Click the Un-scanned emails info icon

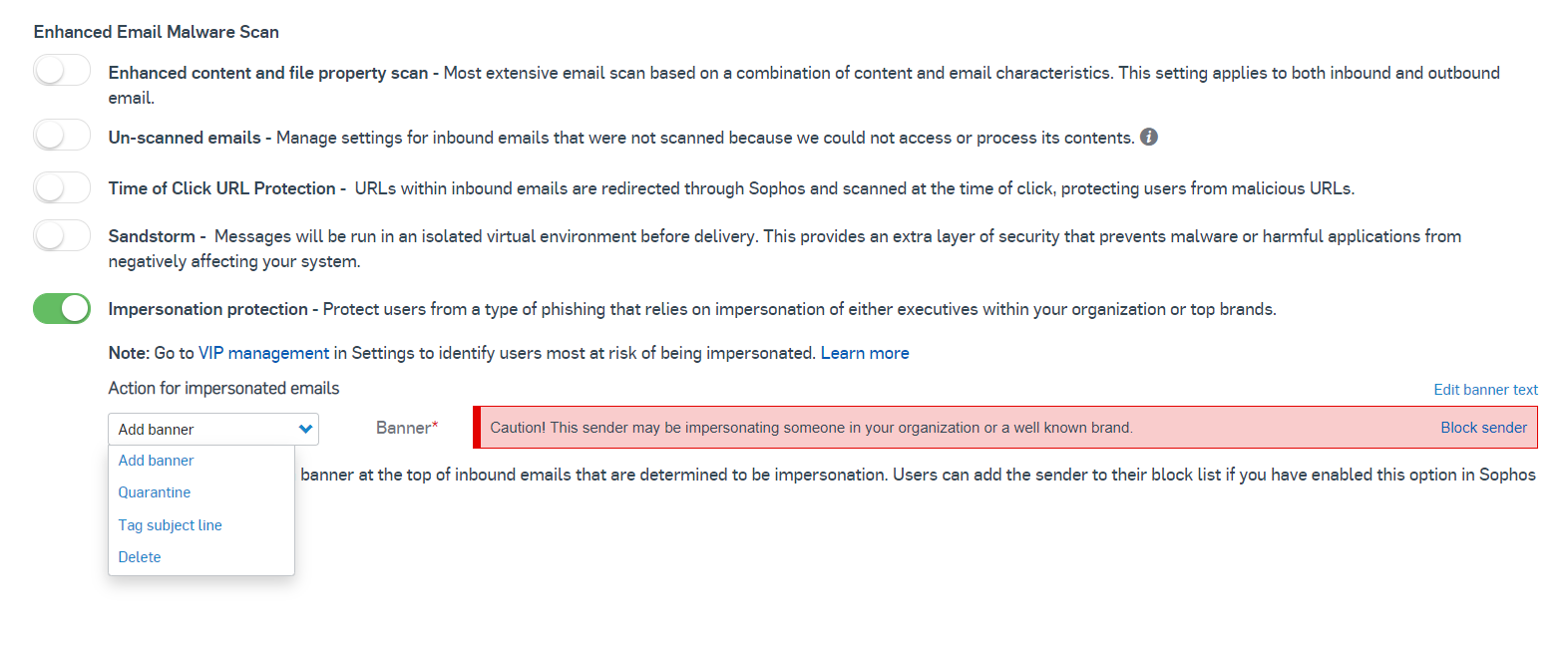[x=1149, y=138]
